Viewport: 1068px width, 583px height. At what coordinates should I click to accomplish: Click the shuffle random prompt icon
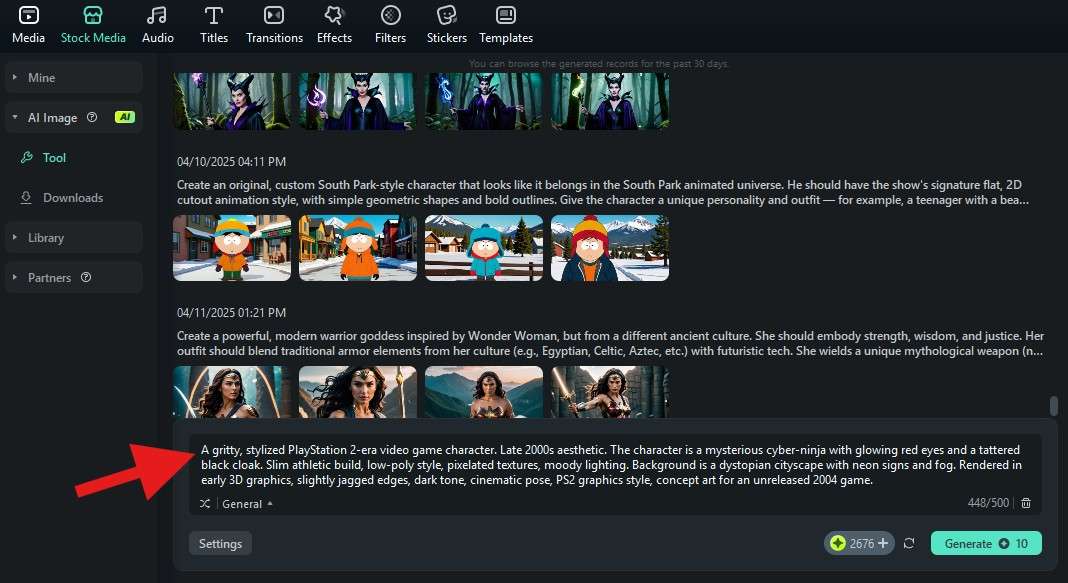coord(205,504)
